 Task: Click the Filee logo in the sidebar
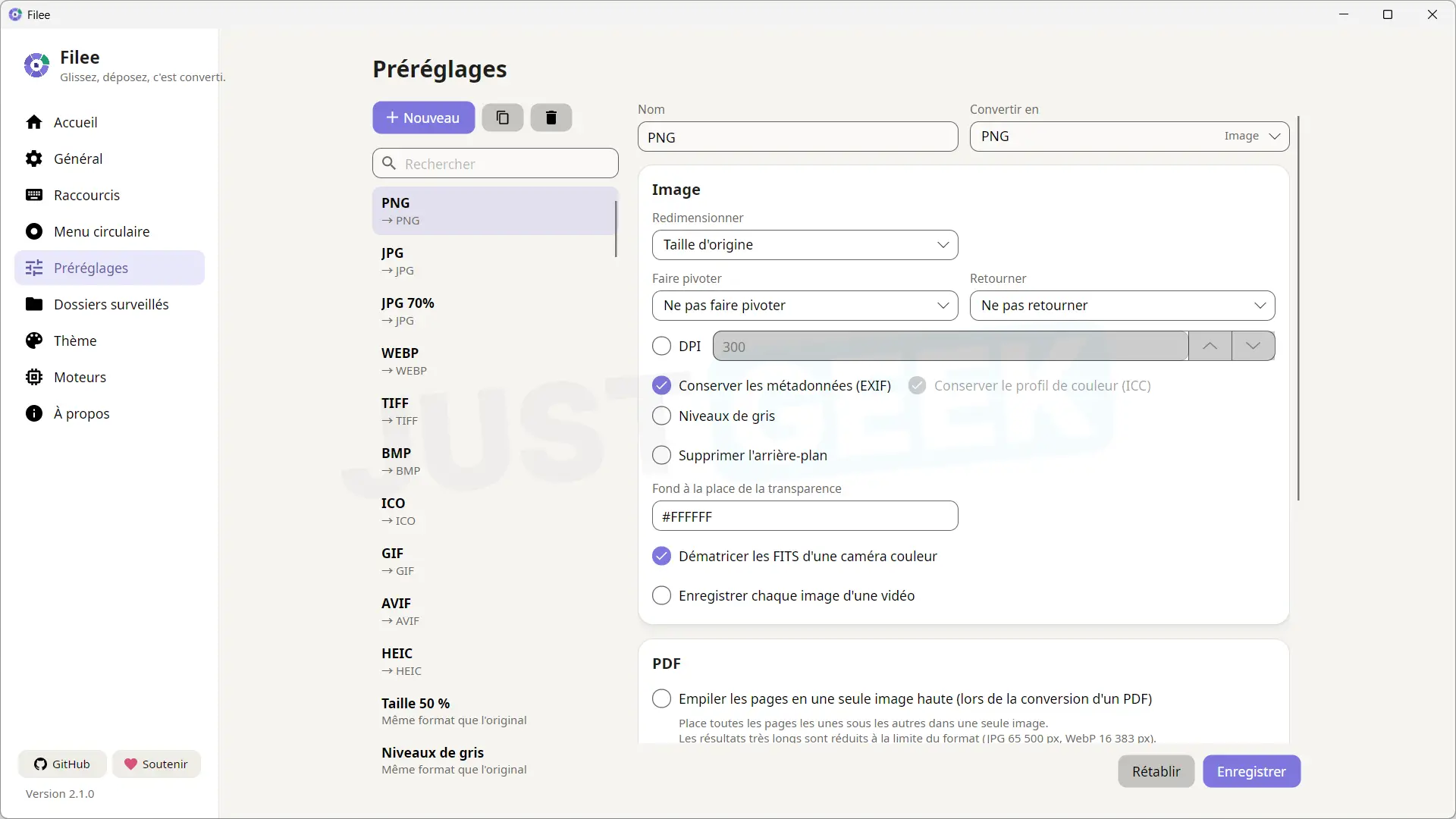[x=36, y=65]
